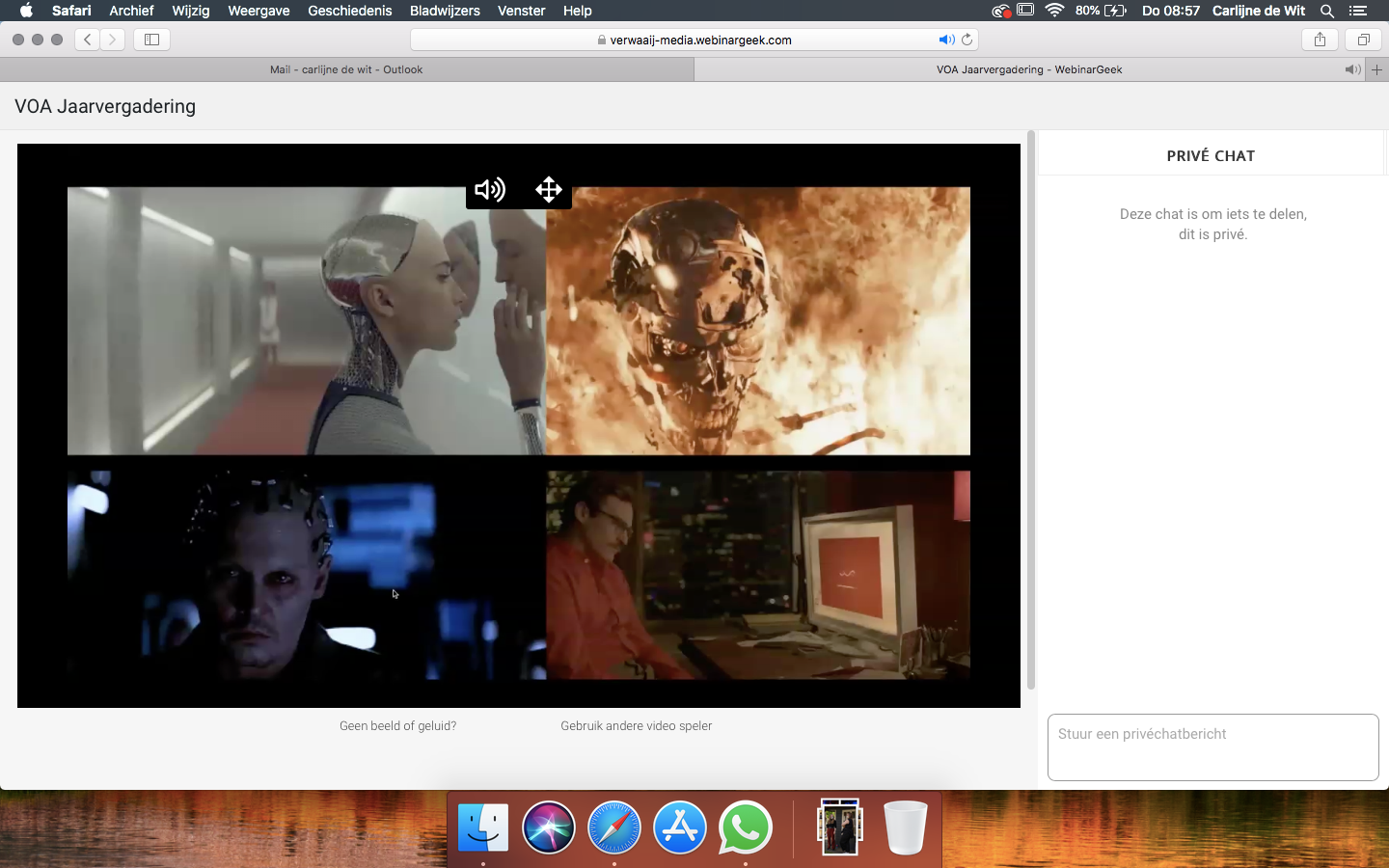This screenshot has width=1389, height=868.
Task: Open the Help menu
Action: point(578,11)
